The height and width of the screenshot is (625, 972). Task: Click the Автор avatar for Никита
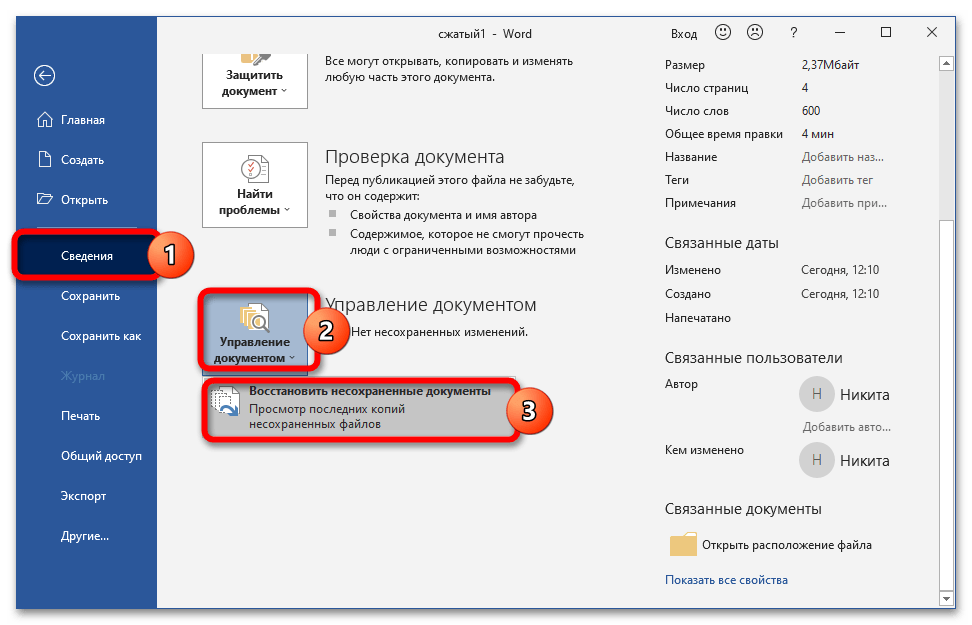816,394
